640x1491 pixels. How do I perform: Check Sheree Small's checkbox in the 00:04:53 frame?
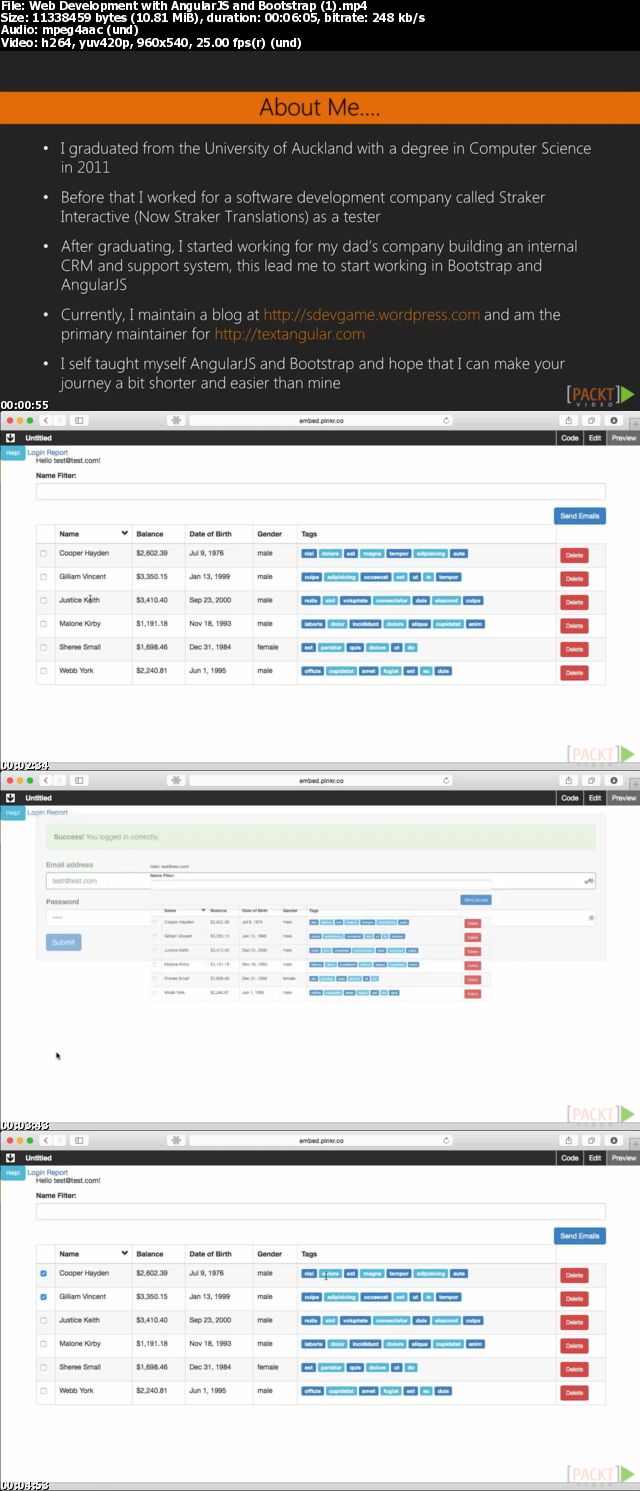[x=43, y=1367]
